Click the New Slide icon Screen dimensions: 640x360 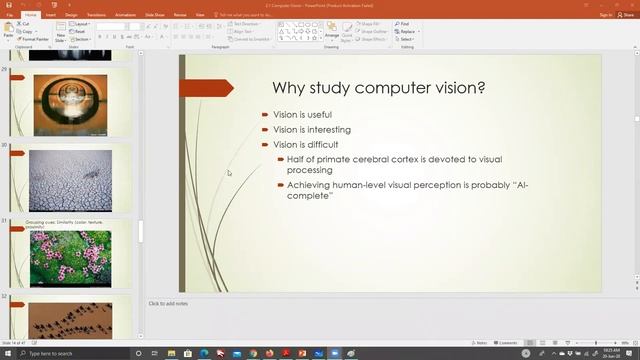(x=60, y=27)
